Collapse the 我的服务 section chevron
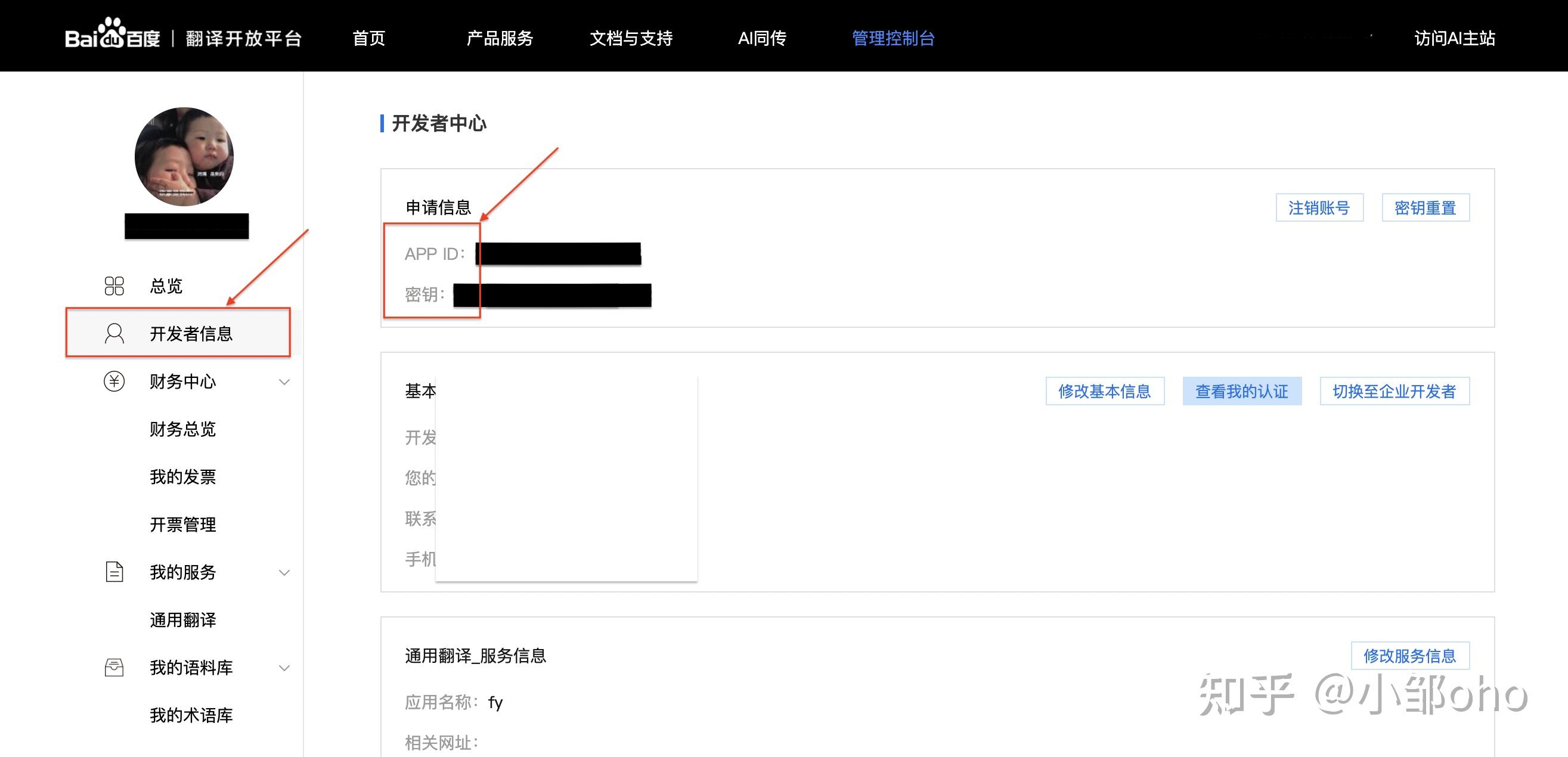The width and height of the screenshot is (1568, 757). [x=284, y=573]
